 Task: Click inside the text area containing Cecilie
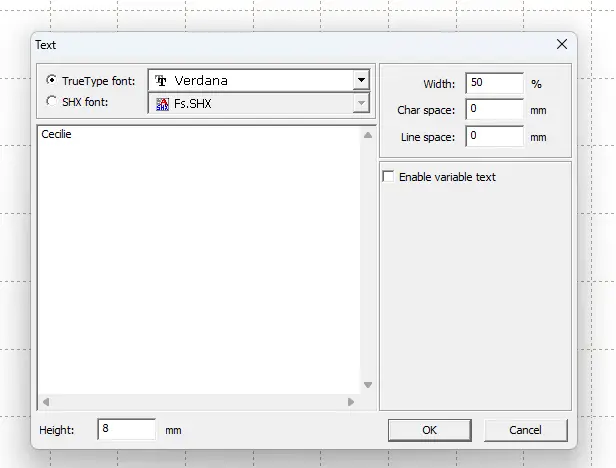199,260
